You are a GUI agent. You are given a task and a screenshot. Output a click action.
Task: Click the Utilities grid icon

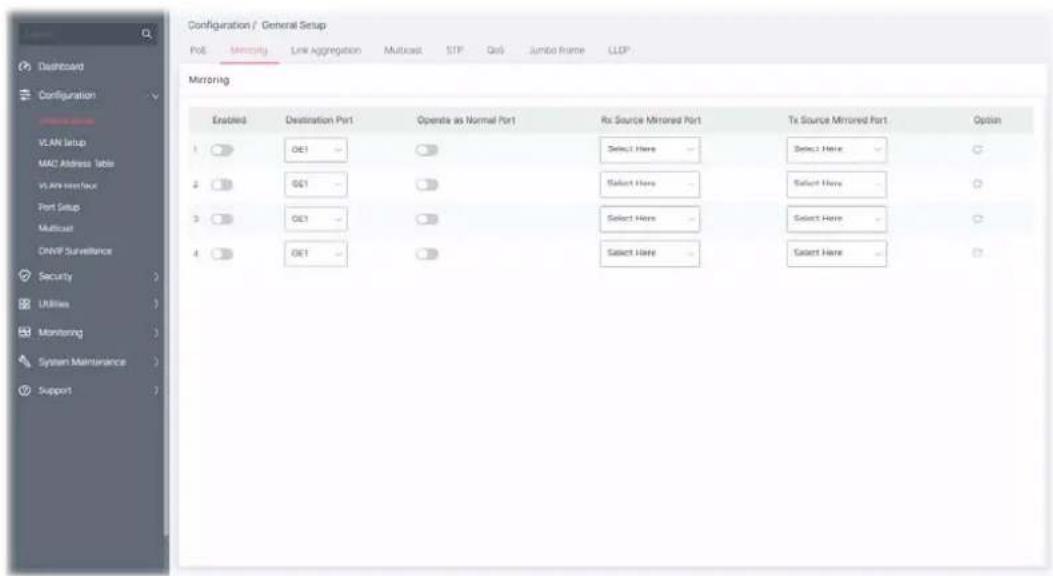pos(25,304)
